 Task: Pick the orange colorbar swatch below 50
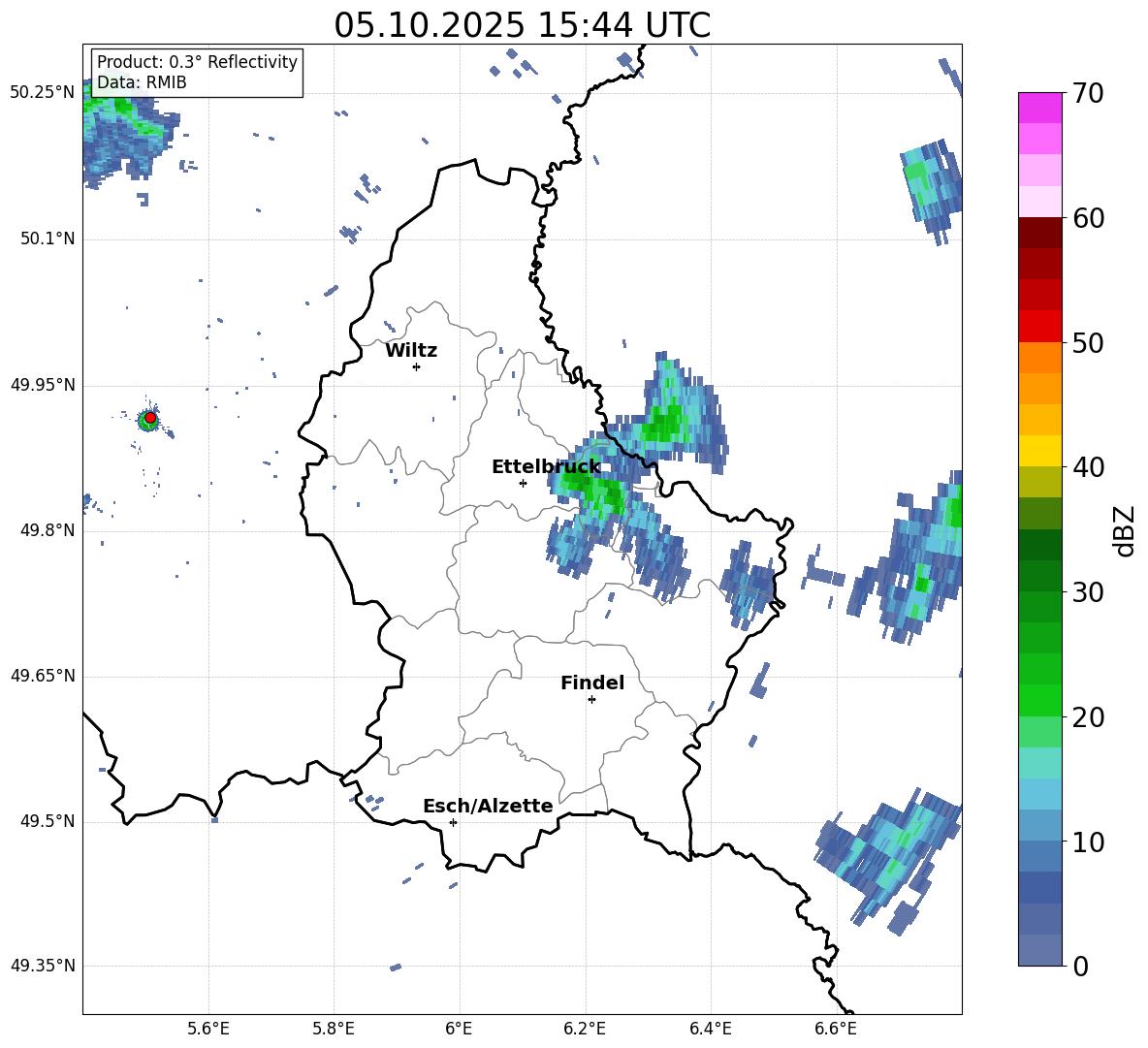coord(1039,358)
